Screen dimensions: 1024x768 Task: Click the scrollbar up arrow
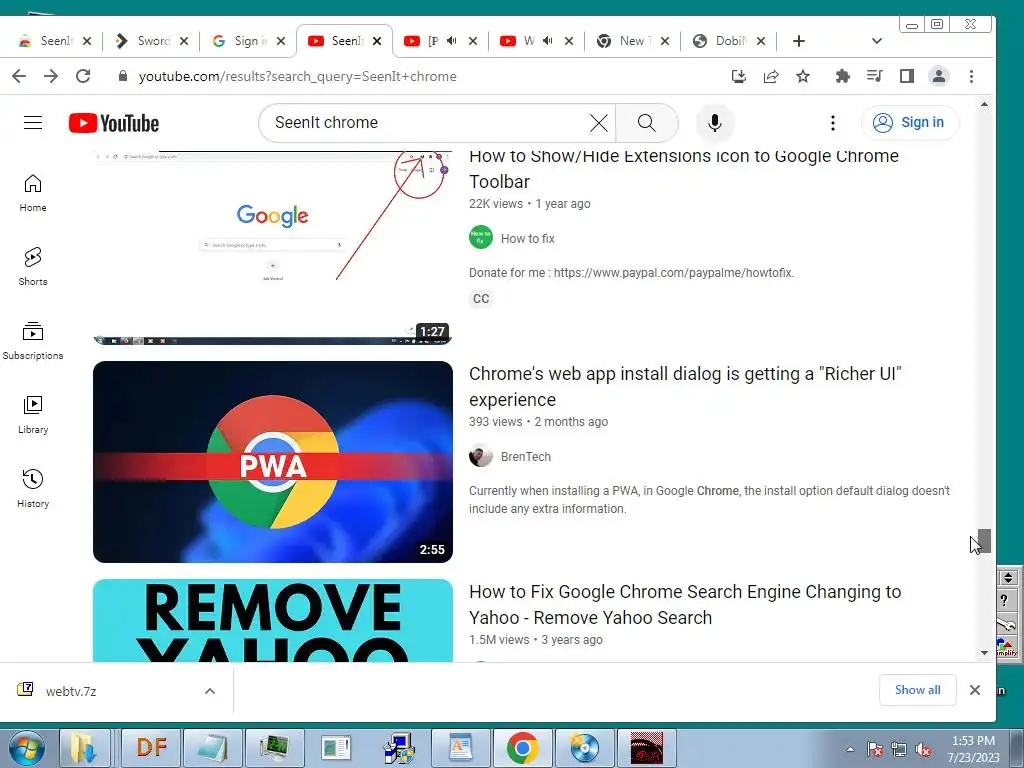coord(984,104)
